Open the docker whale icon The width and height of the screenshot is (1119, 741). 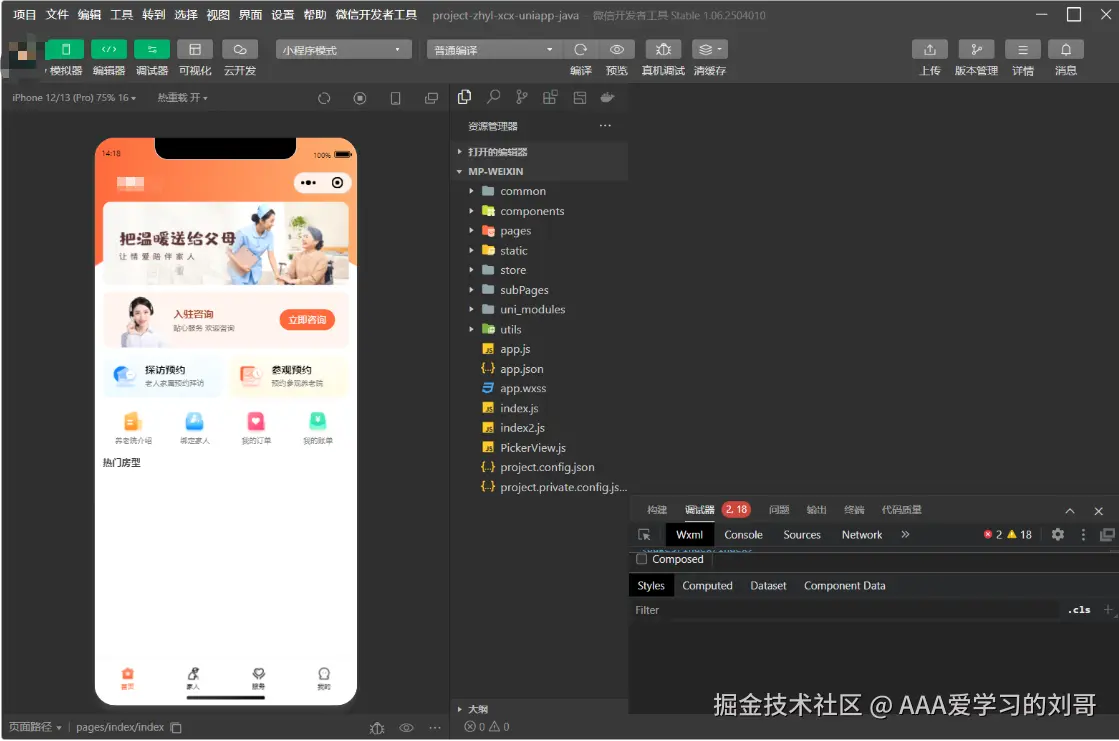(x=607, y=98)
